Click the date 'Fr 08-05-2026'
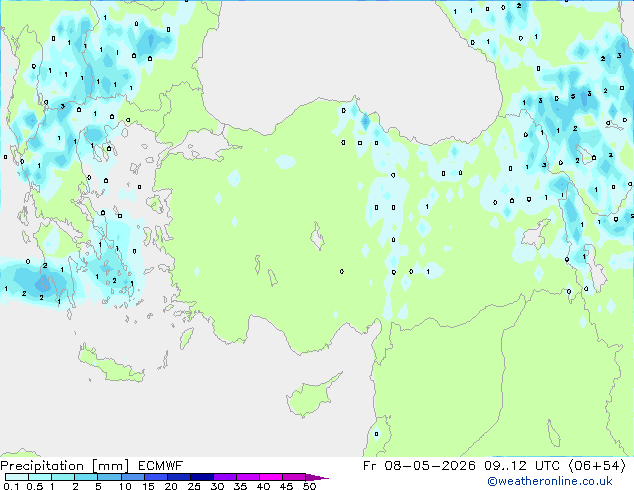The image size is (634, 490). (x=419, y=466)
